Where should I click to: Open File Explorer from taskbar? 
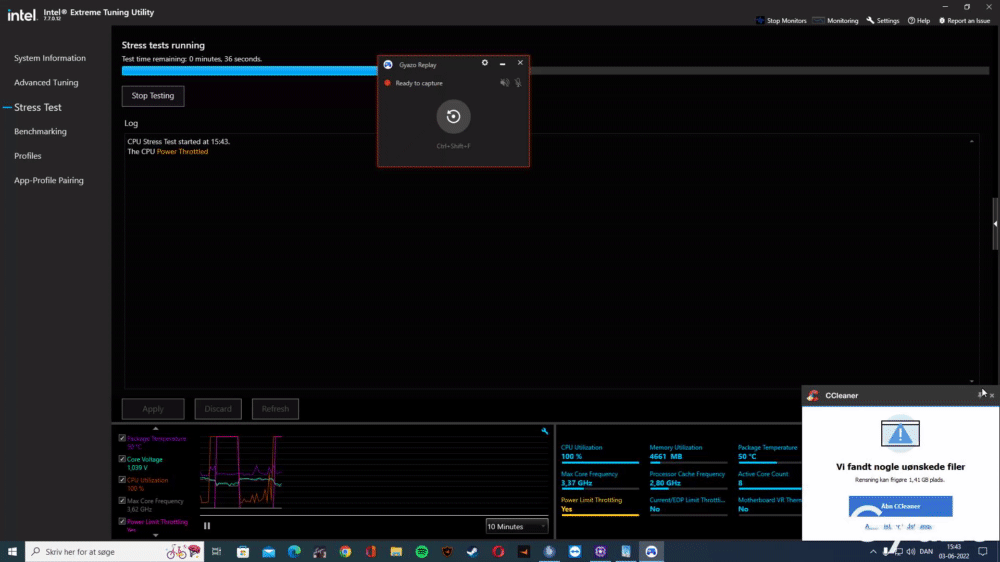[396, 551]
